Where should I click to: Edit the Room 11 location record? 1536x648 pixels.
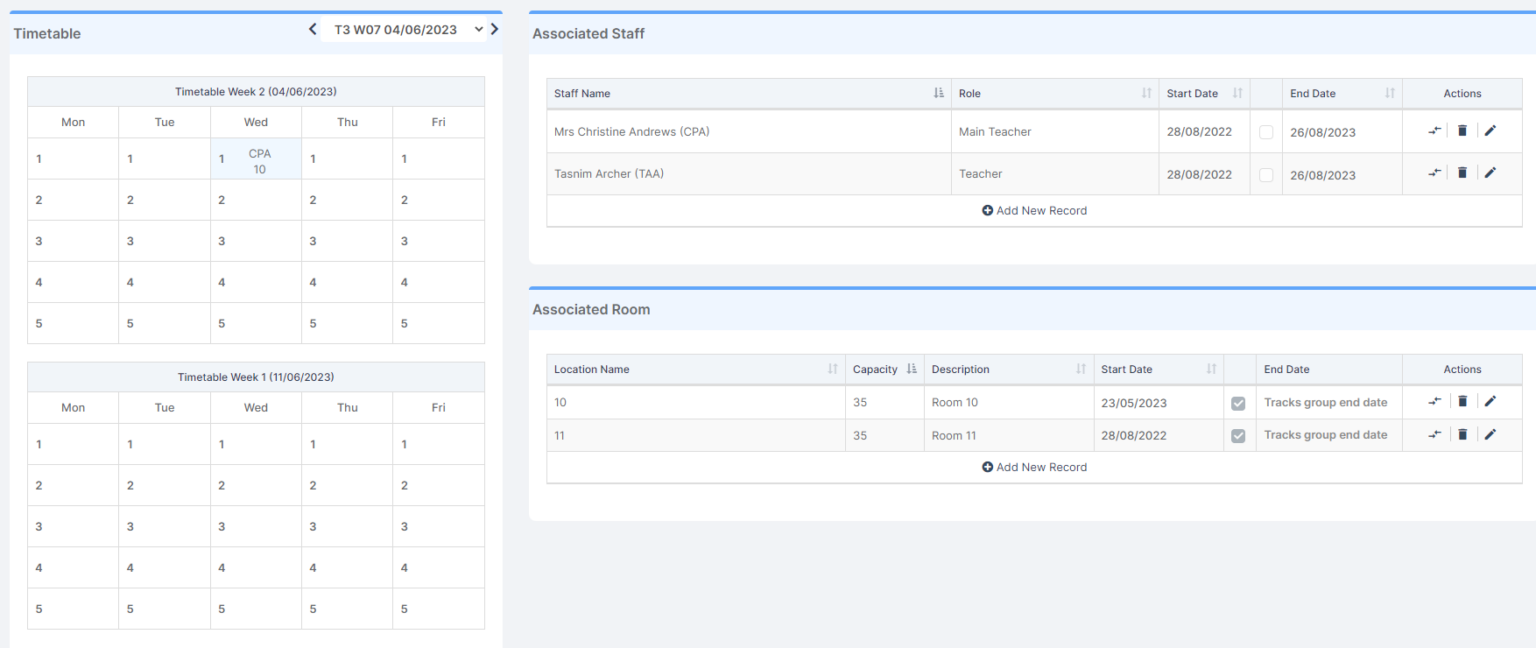point(1491,434)
